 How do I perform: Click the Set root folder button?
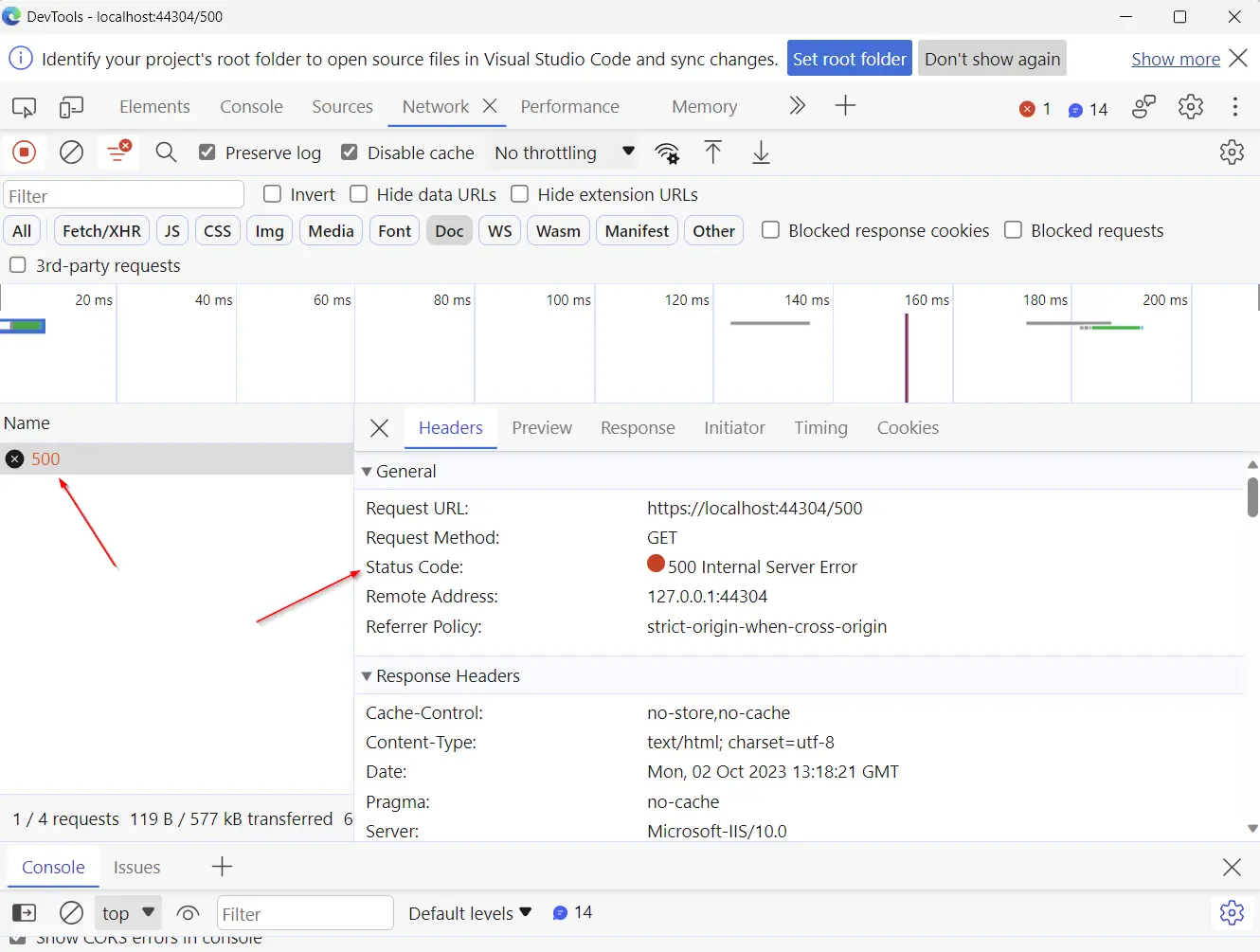849,59
